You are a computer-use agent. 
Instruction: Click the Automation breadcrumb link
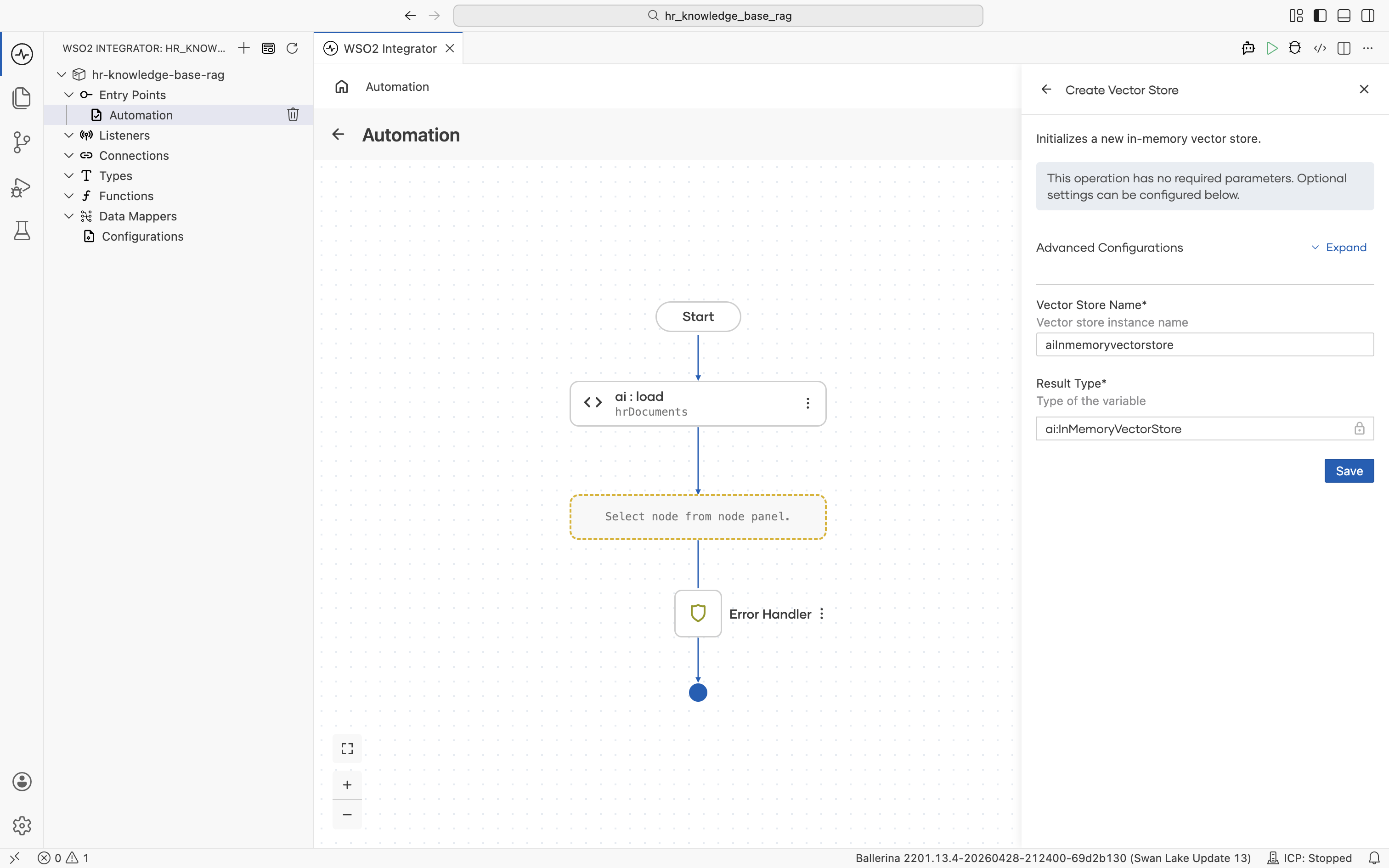397,87
